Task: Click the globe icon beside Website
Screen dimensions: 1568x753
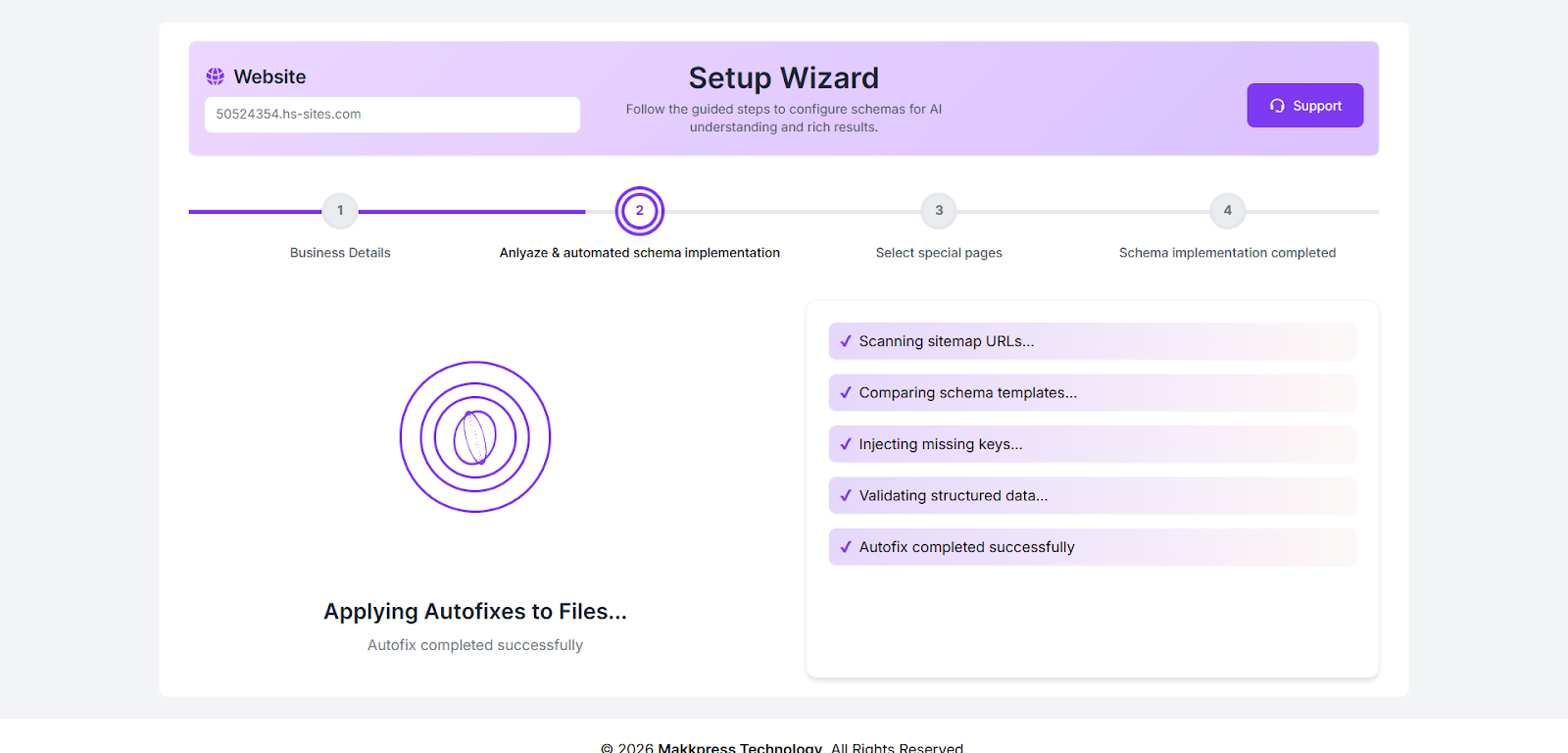Action: 215,76
